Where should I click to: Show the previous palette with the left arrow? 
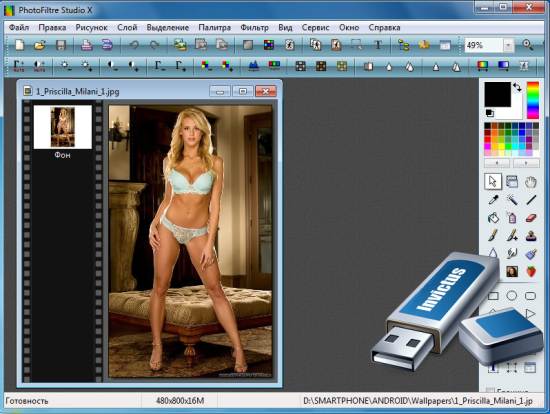(x=497, y=163)
